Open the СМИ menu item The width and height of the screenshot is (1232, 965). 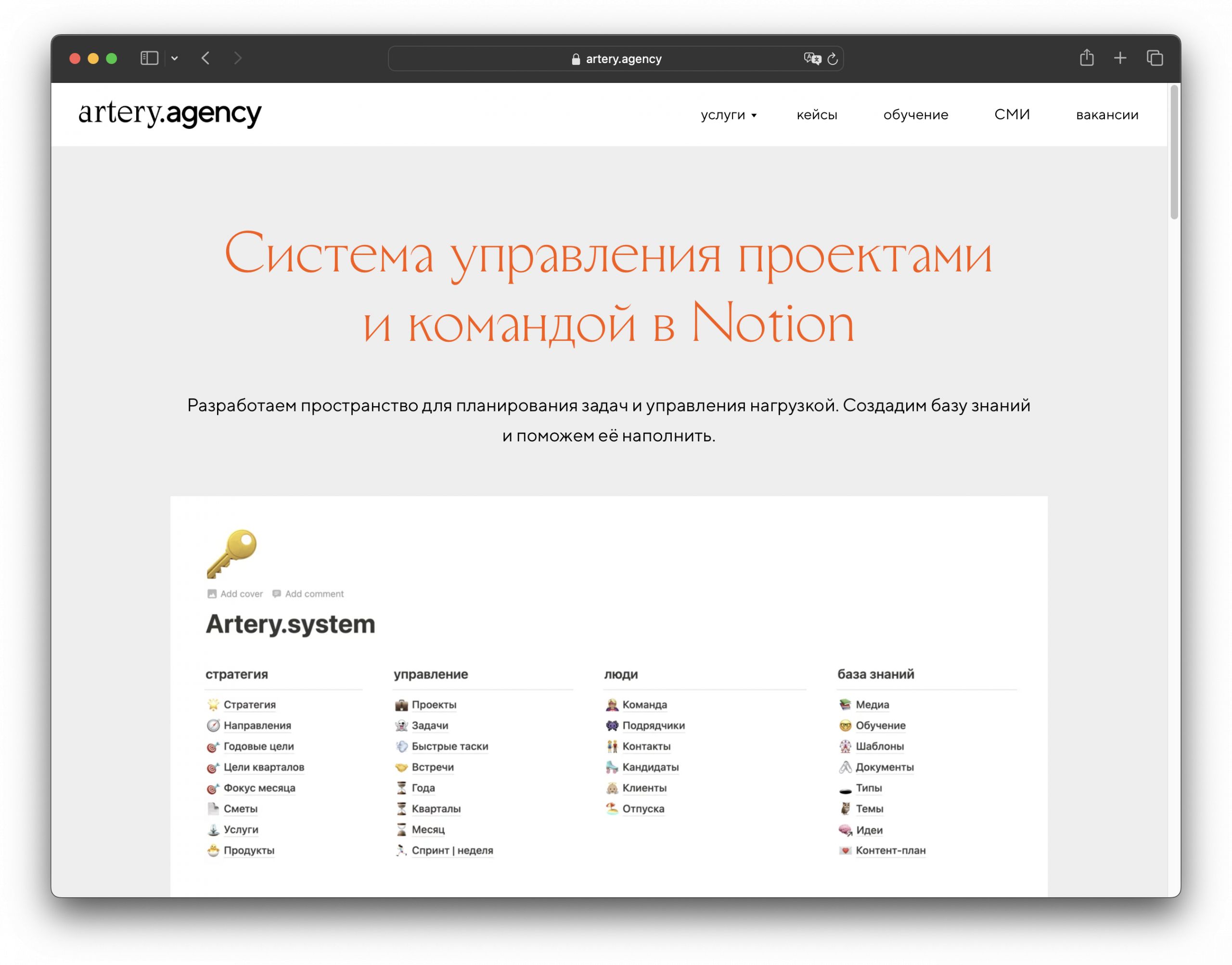tap(1011, 114)
